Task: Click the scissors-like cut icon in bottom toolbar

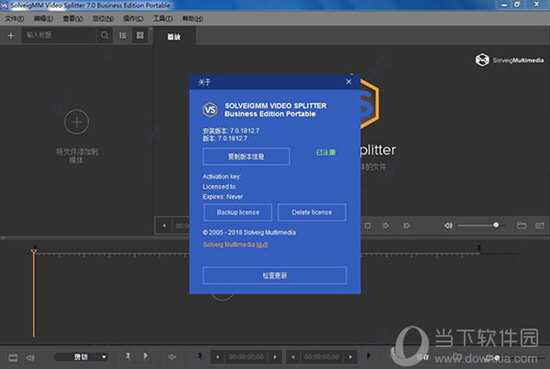Action: (x=172, y=357)
